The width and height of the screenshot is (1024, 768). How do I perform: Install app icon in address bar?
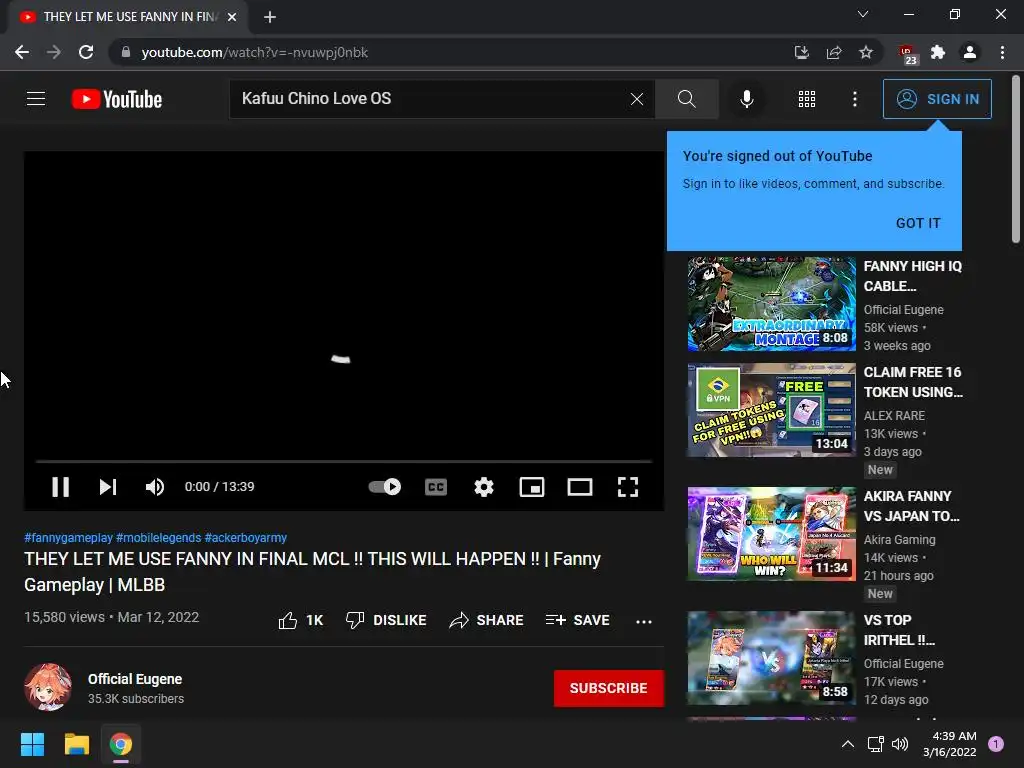point(801,52)
